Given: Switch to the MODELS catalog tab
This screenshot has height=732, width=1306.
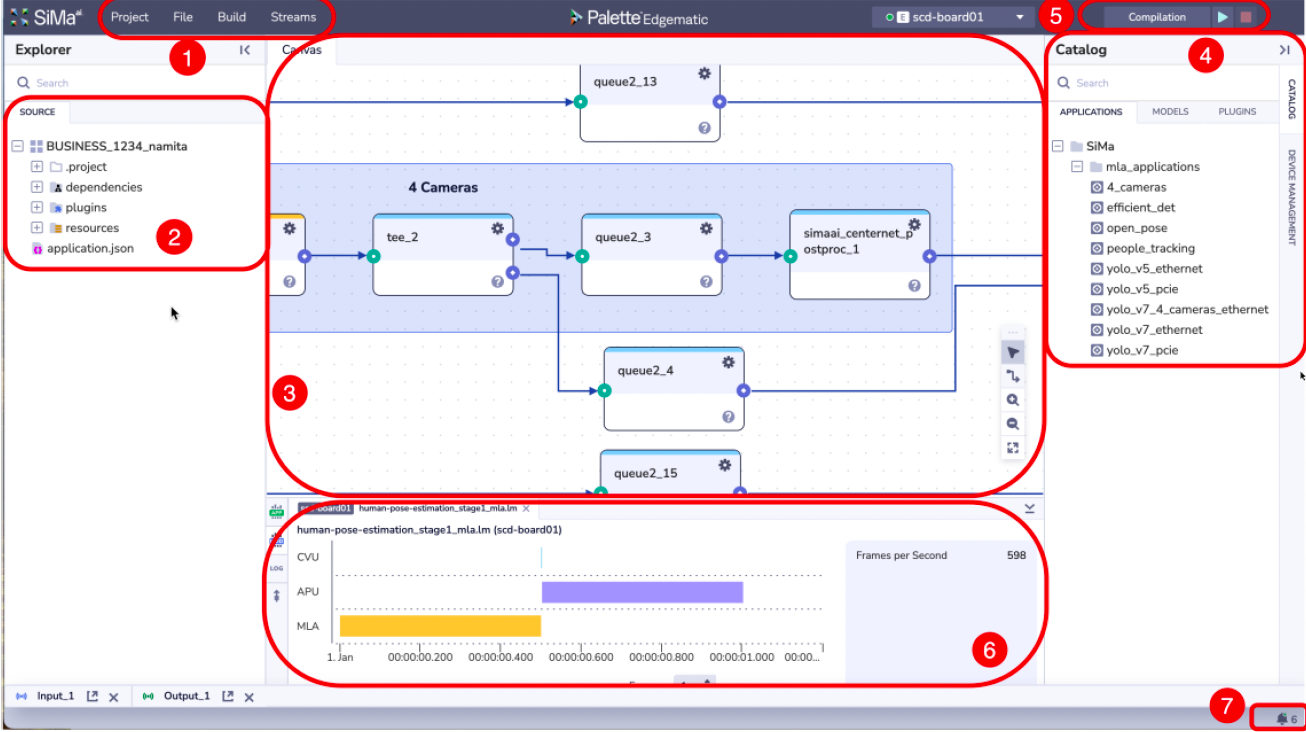Looking at the screenshot, I should tap(1170, 111).
